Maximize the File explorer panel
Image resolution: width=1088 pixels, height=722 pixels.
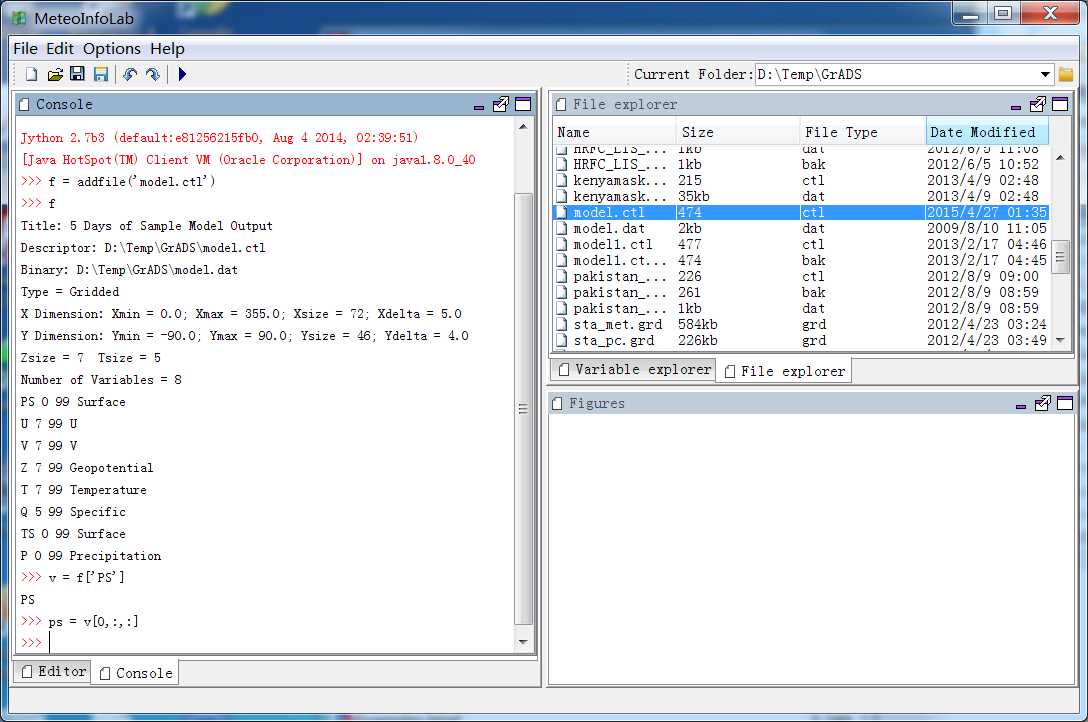1060,104
